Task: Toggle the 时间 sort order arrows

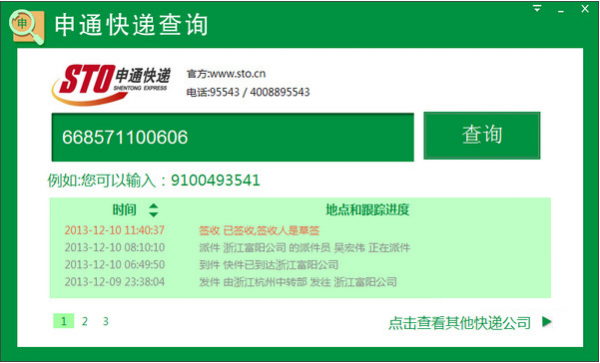Action: pyautogui.click(x=153, y=210)
